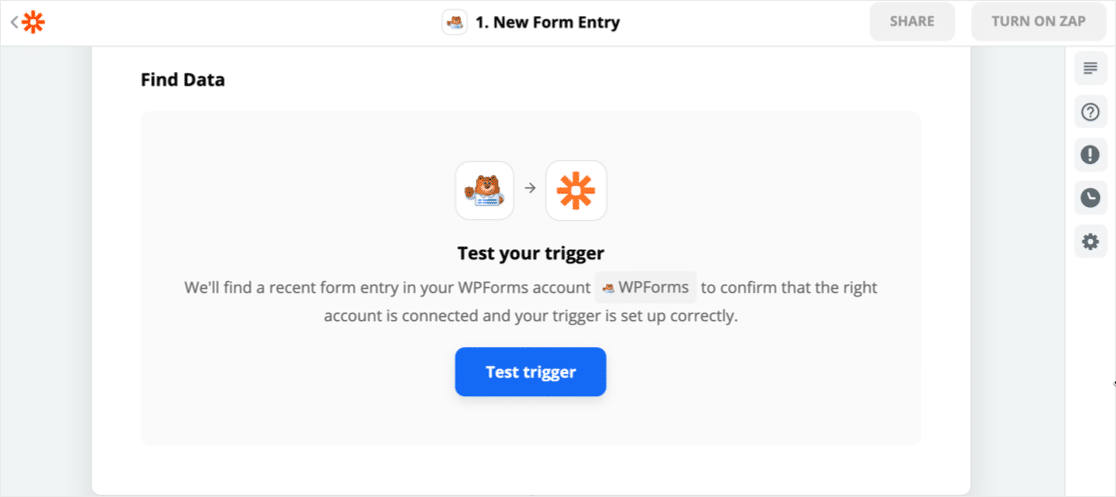
Task: Select the "1. New Form Entry" step title
Action: coord(548,22)
